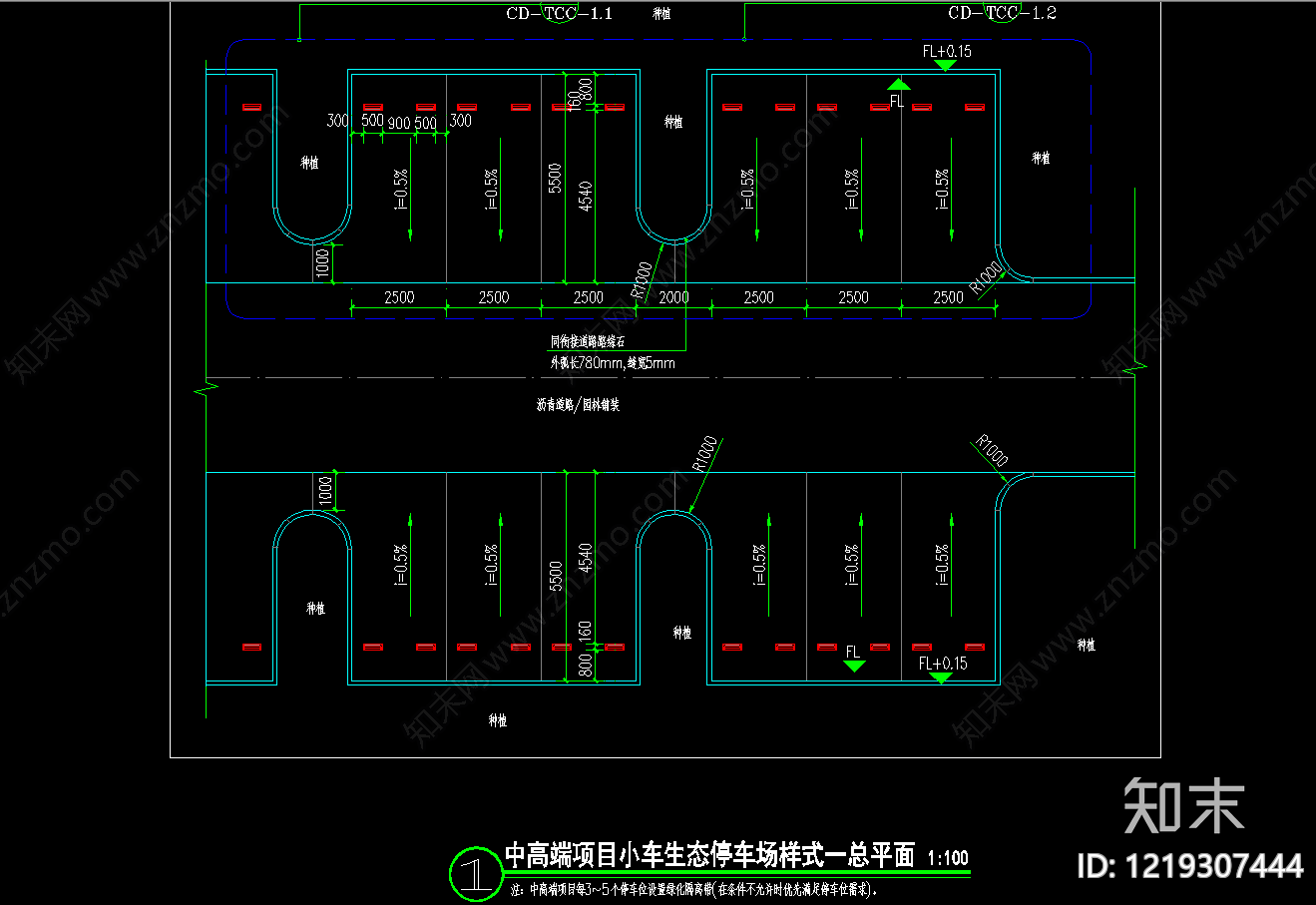Select the CD-TCC-1.1 section label
Viewport: 1316px width, 905px height.
559,14
